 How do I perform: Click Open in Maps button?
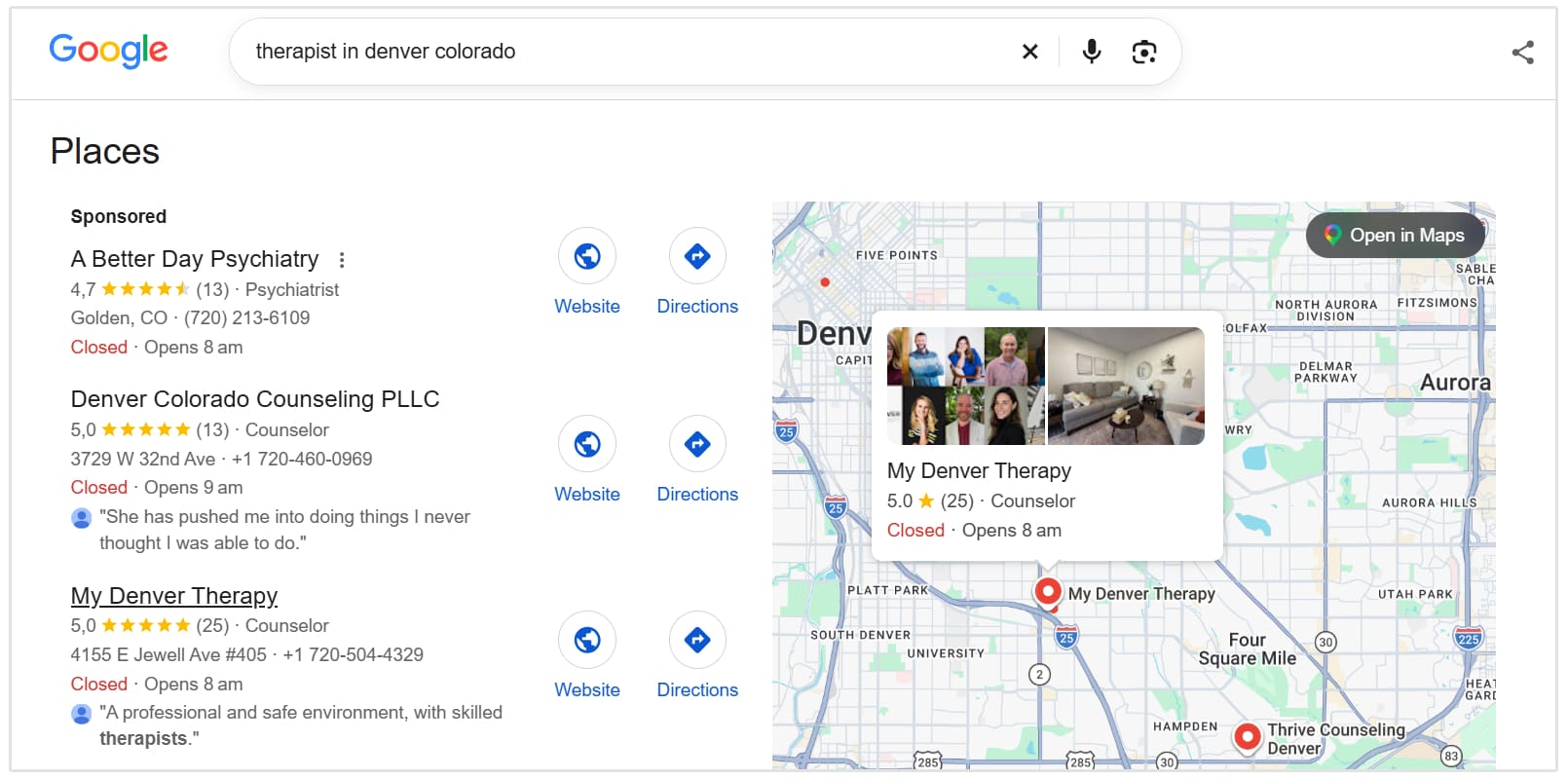(1396, 235)
